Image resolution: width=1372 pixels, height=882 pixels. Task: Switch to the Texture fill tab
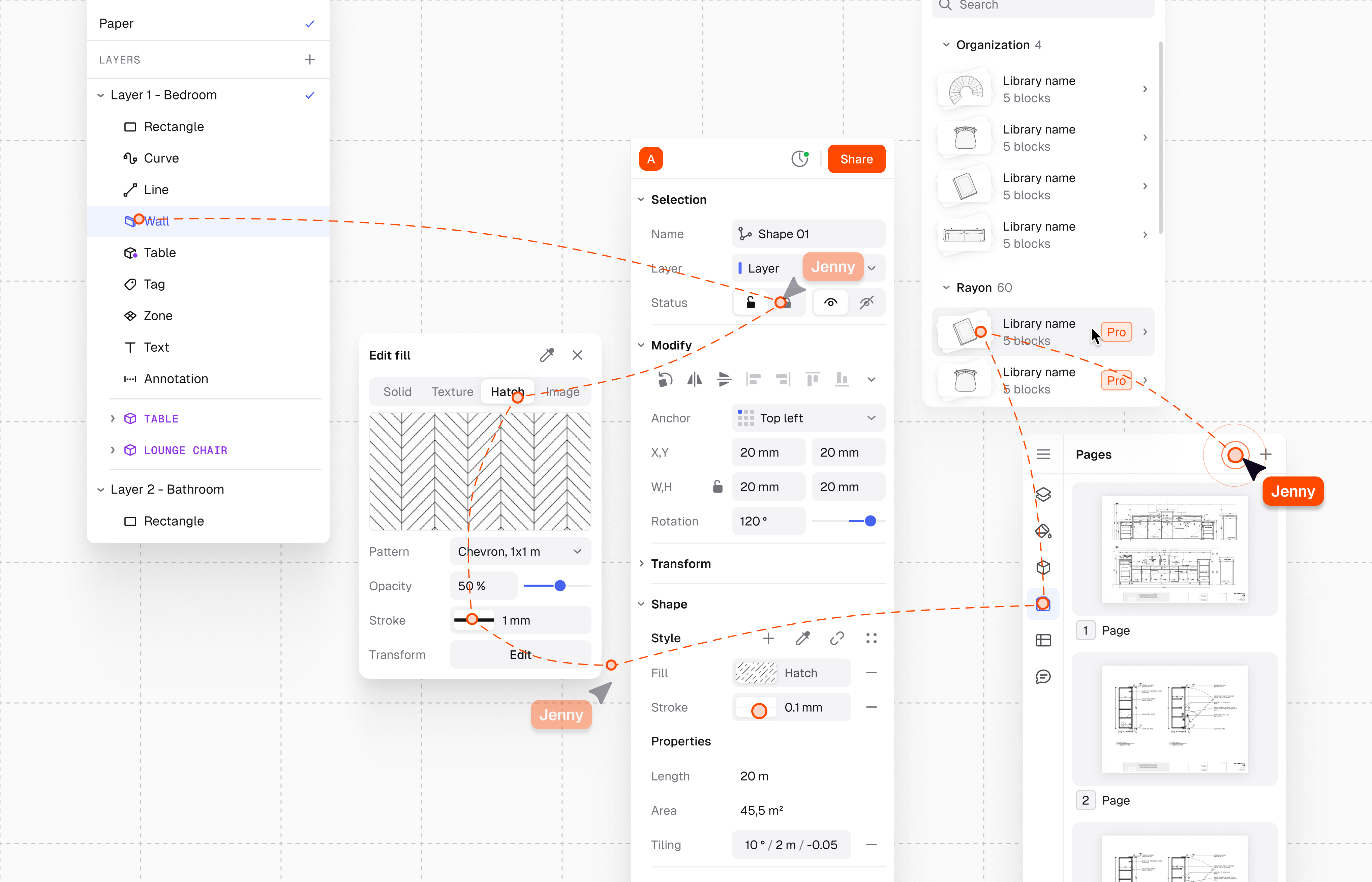point(452,392)
